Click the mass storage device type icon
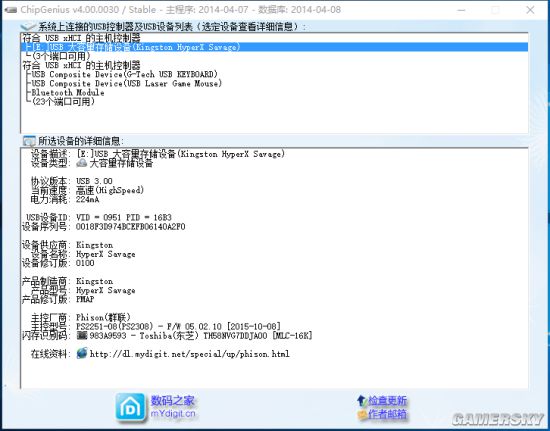This screenshot has height=431, width=550. click(x=82, y=163)
